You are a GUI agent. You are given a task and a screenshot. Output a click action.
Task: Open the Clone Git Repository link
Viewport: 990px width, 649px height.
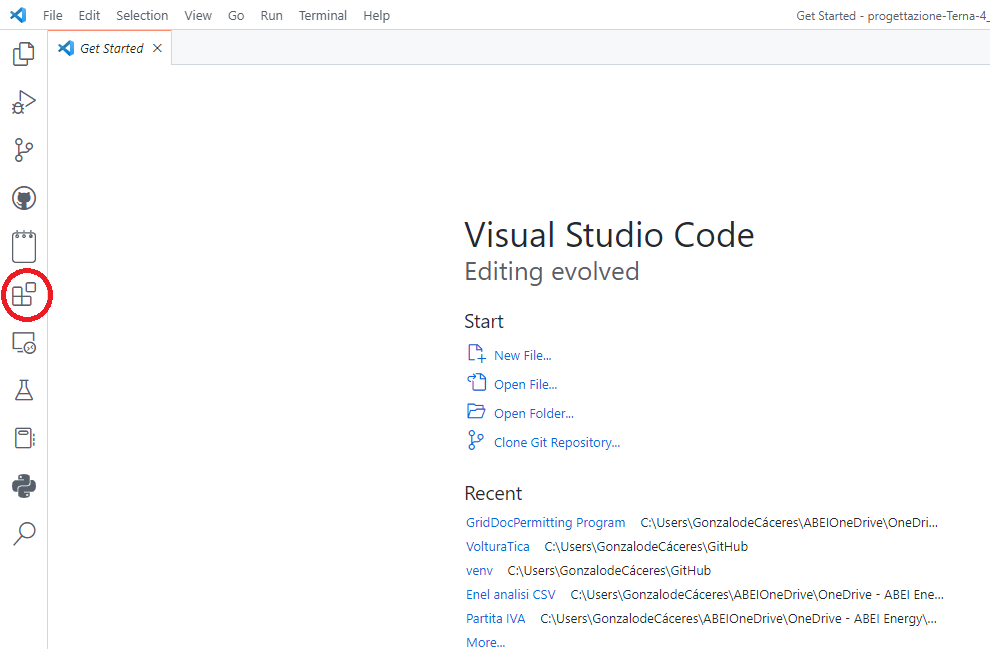pyautogui.click(x=556, y=442)
